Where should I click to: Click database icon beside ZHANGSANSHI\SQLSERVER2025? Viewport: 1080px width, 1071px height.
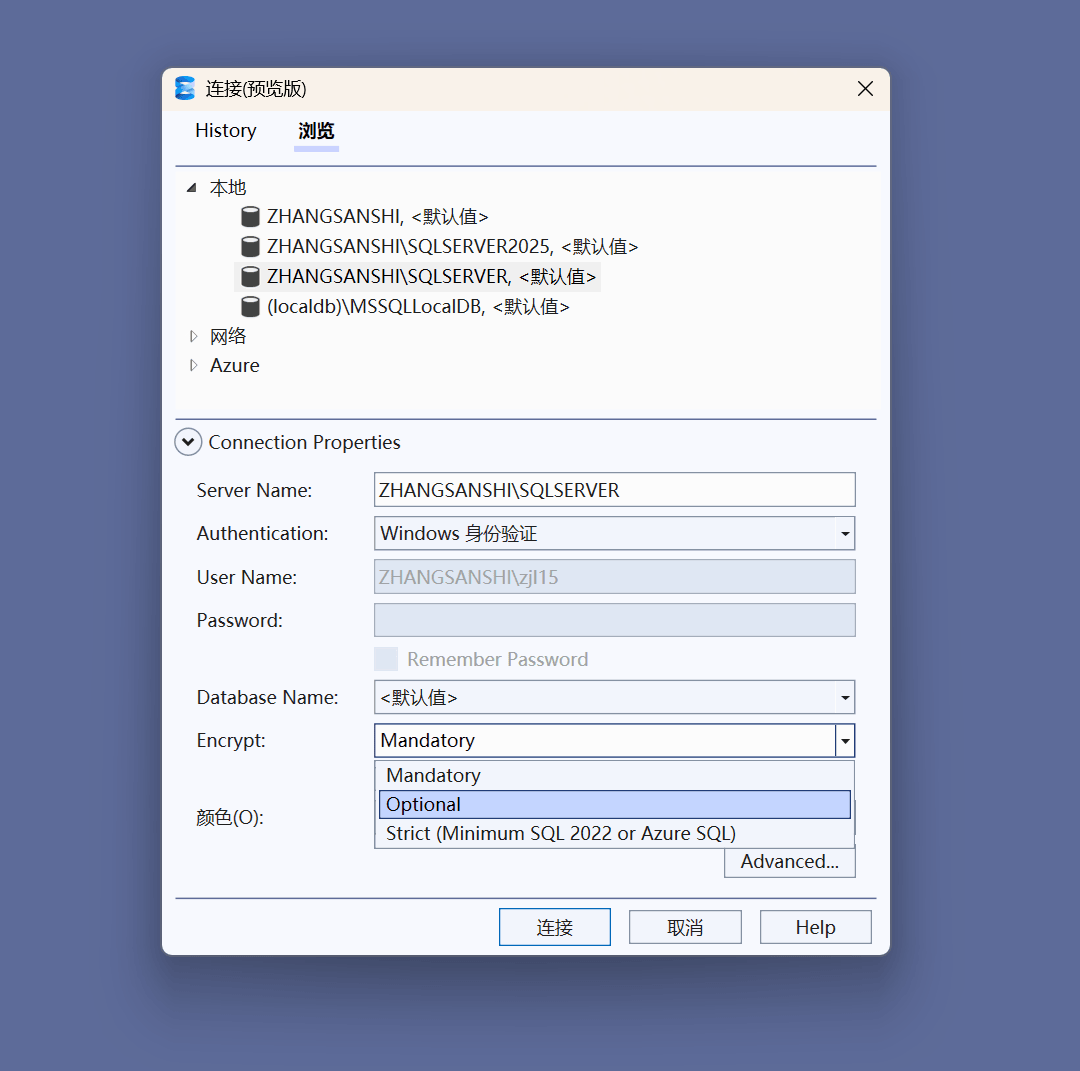point(250,247)
